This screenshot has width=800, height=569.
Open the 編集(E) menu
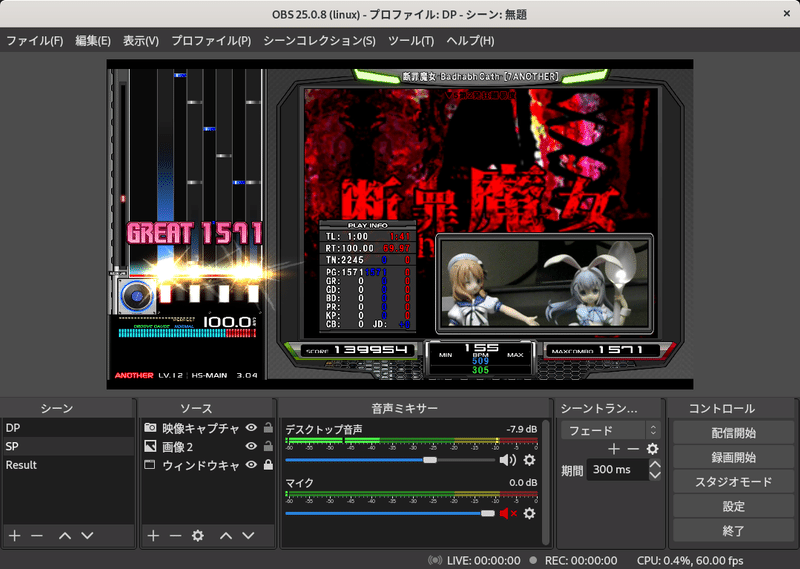pos(93,41)
